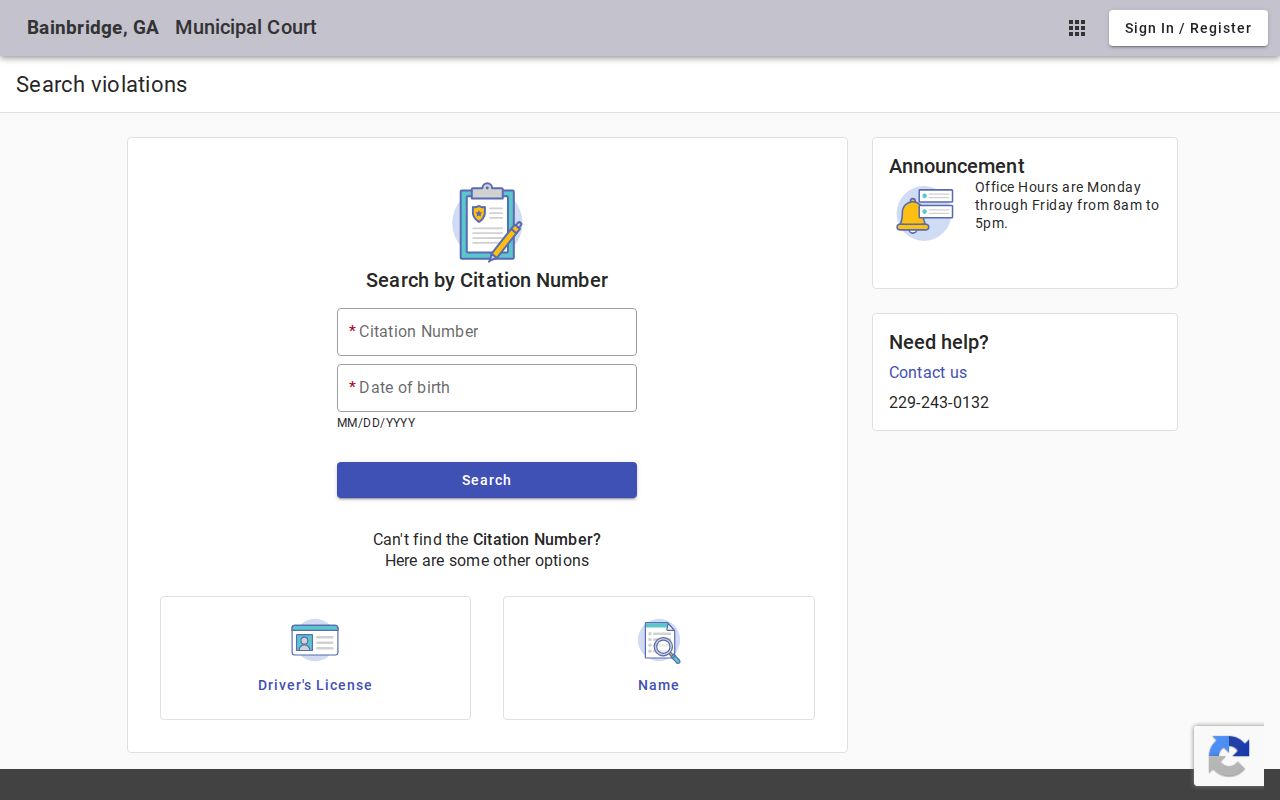
Task: Click the magnifier document Name icon
Action: (x=659, y=641)
